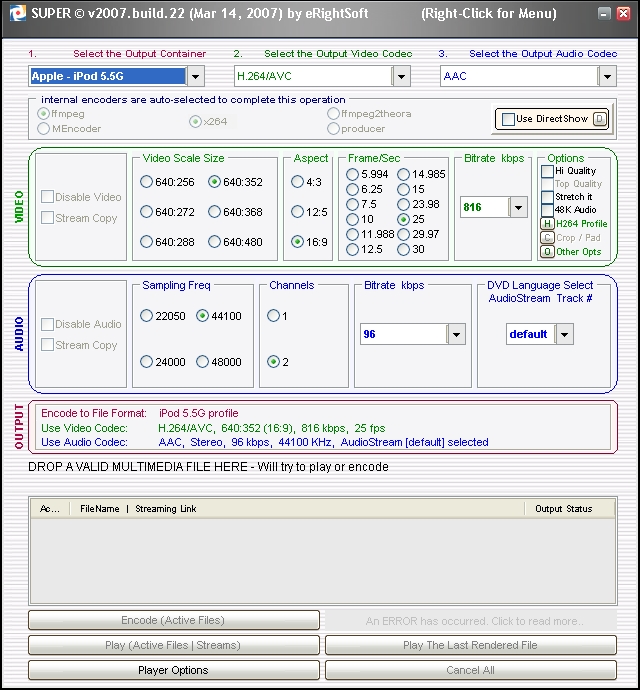
Task: Enable the 48K Audio checkbox
Action: point(547,210)
